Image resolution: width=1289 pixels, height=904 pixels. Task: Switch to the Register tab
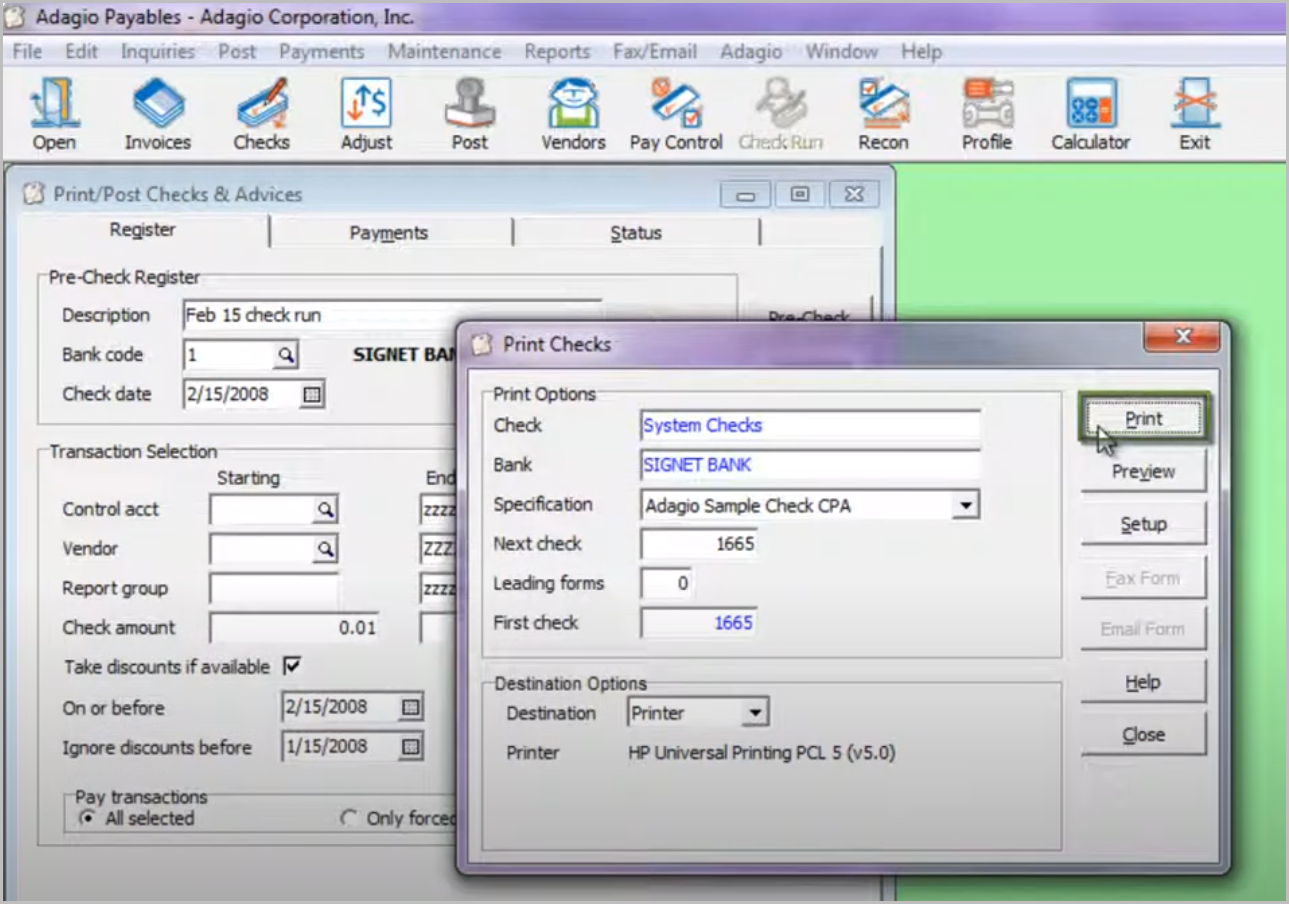coord(143,231)
